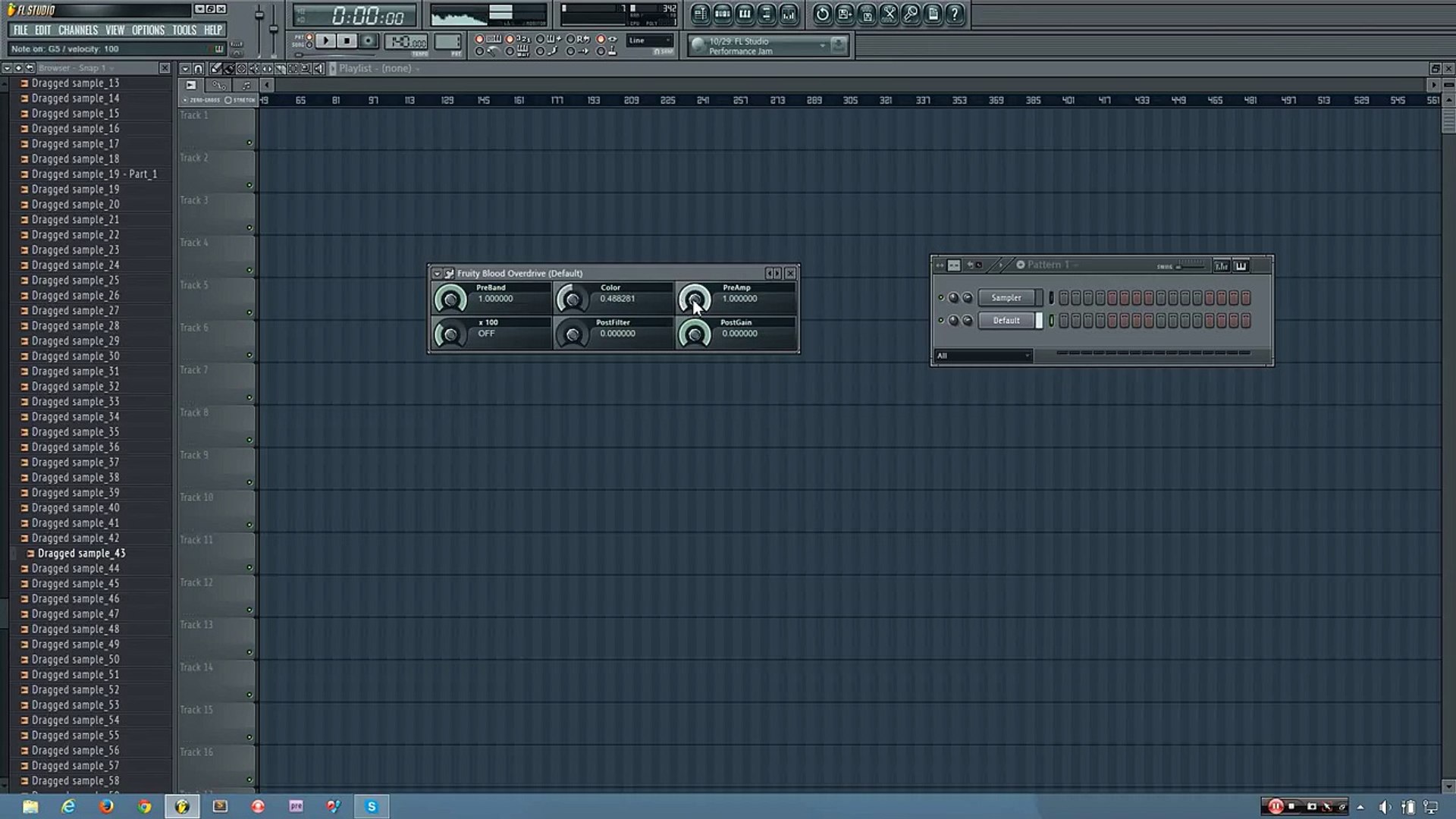This screenshot has width=1456, height=819.
Task: Open the Mixer window button
Action: coord(789,14)
